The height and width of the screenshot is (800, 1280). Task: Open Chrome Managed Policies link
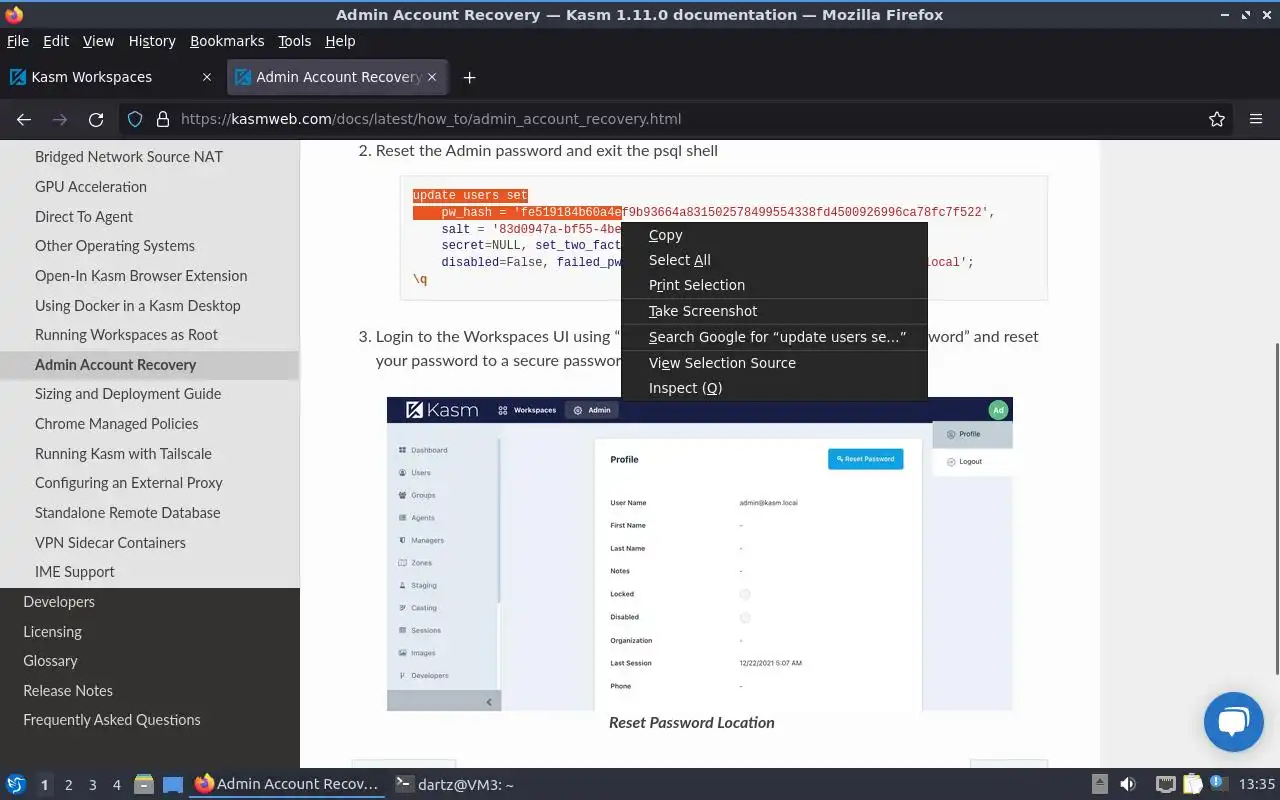(x=117, y=424)
